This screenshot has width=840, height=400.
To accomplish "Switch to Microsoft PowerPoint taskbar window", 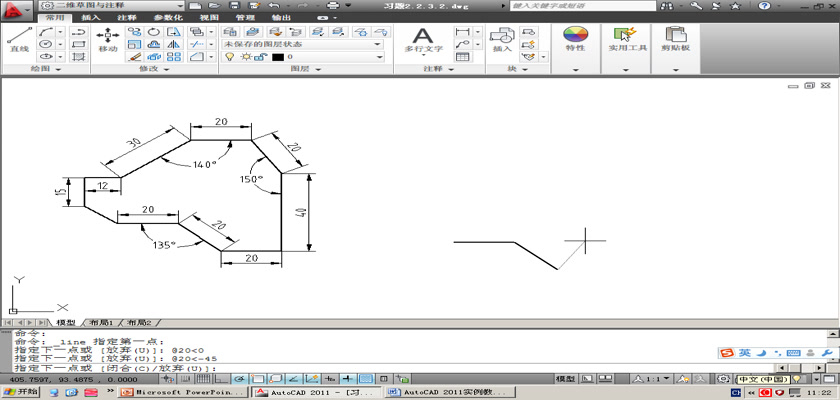I will [x=183, y=393].
